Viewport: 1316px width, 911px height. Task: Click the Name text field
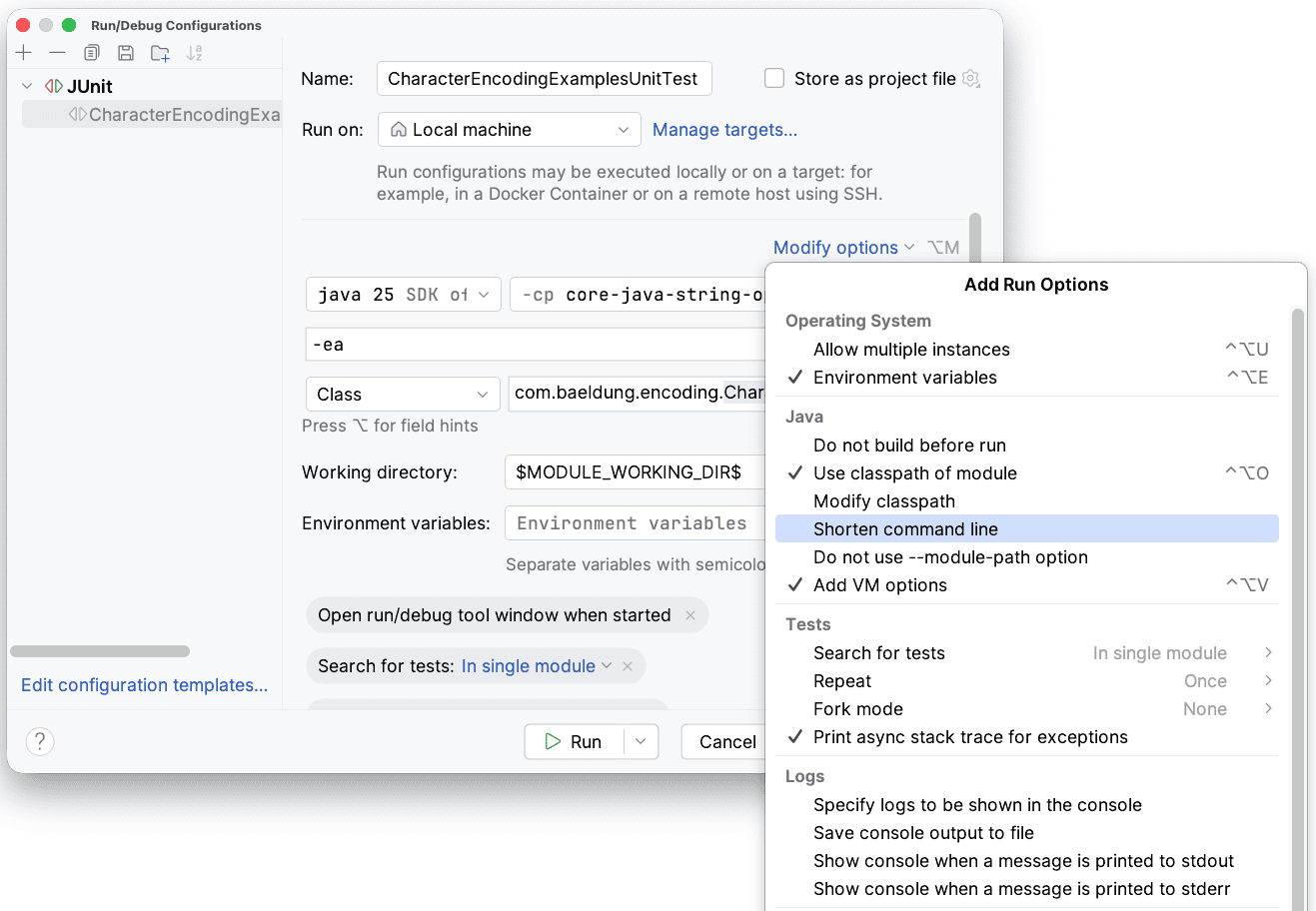(544, 79)
